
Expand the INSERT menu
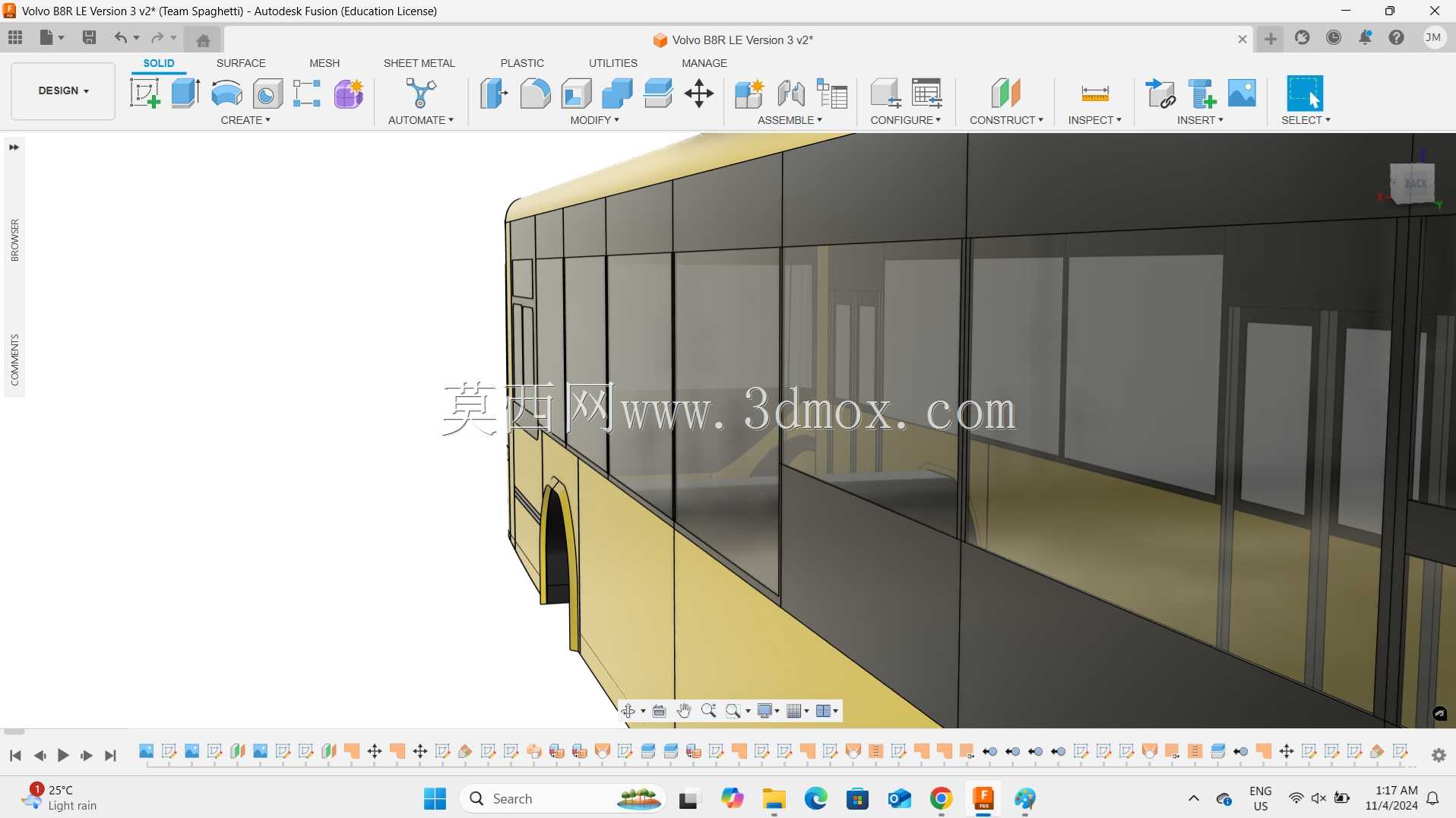pyautogui.click(x=1200, y=120)
